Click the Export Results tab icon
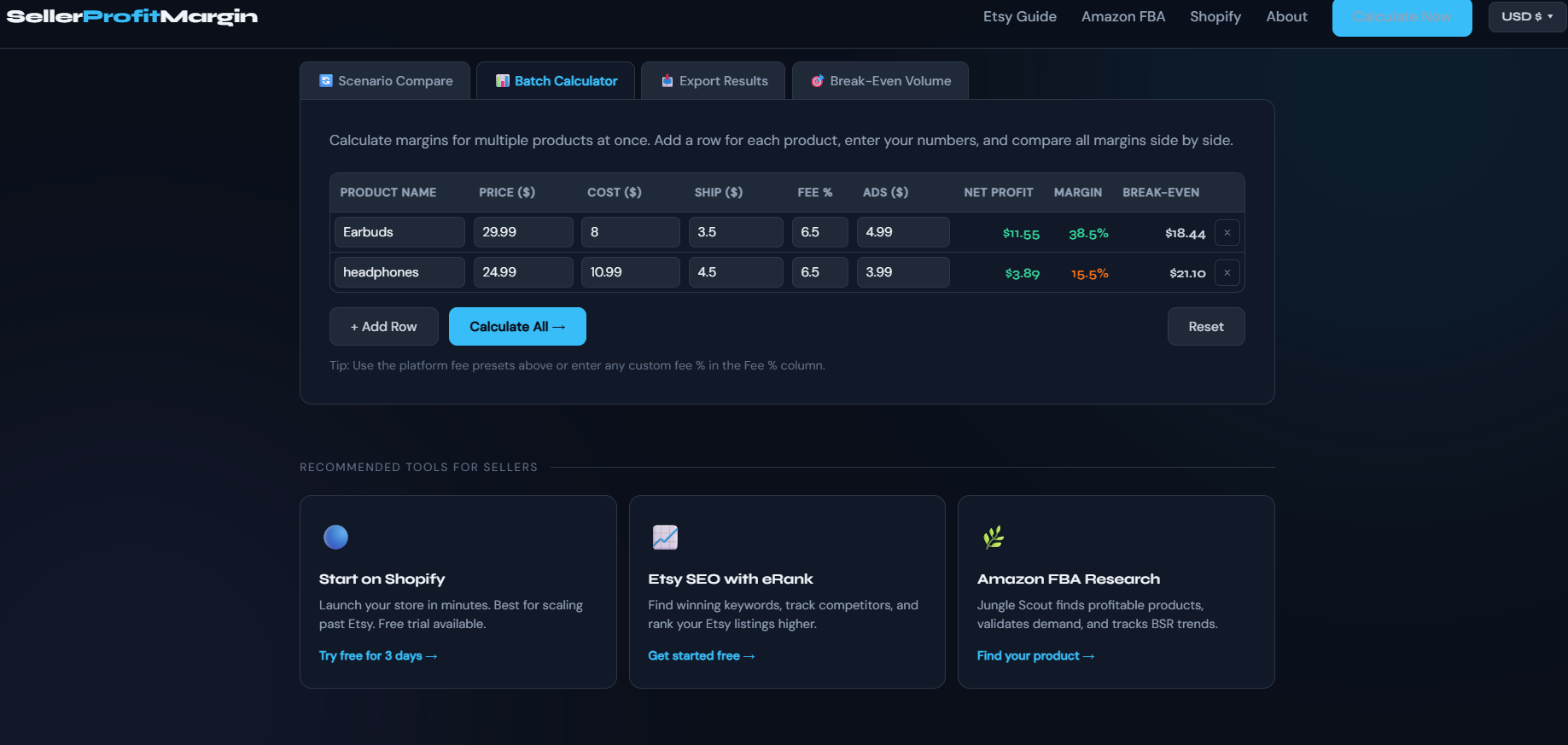Image resolution: width=1568 pixels, height=745 pixels. click(x=667, y=80)
